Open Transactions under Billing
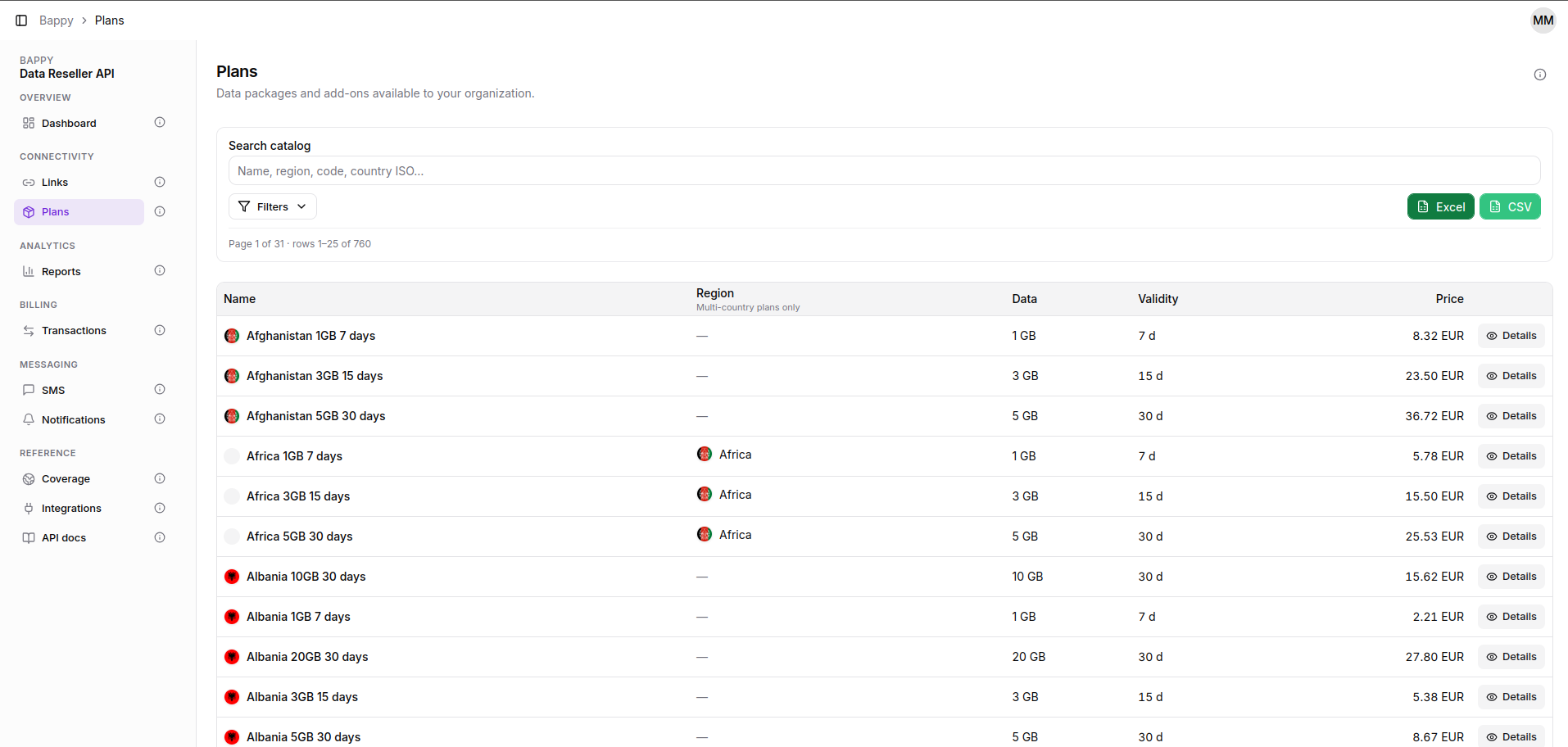 click(x=79, y=330)
